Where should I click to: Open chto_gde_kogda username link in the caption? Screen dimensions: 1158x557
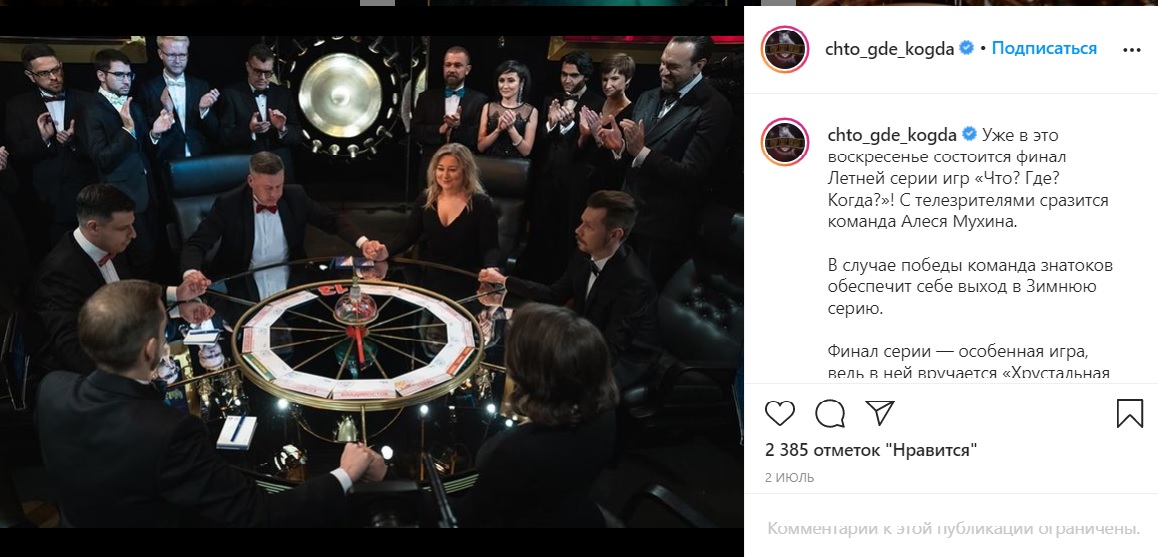pyautogui.click(x=890, y=134)
